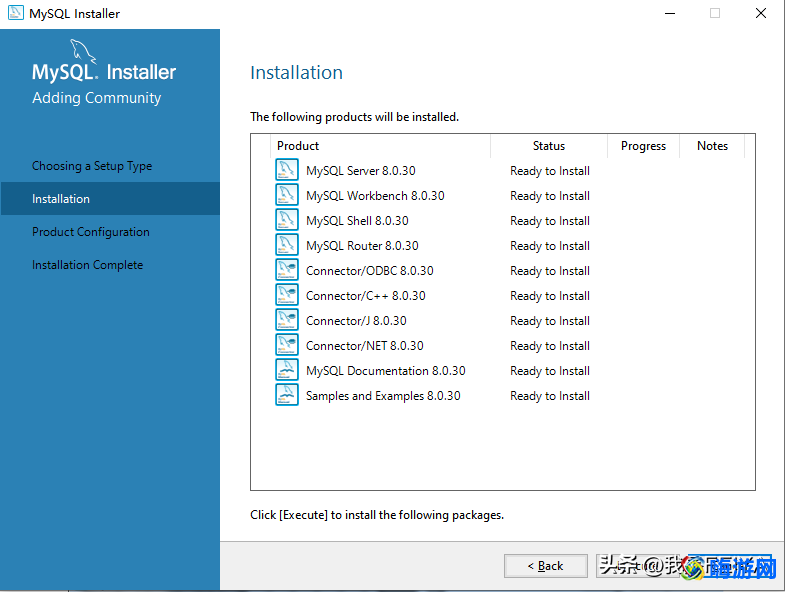Viewport: 785px width, 592px height.
Task: Click the MySQL Documentation 8.0.30 icon
Action: [287, 370]
